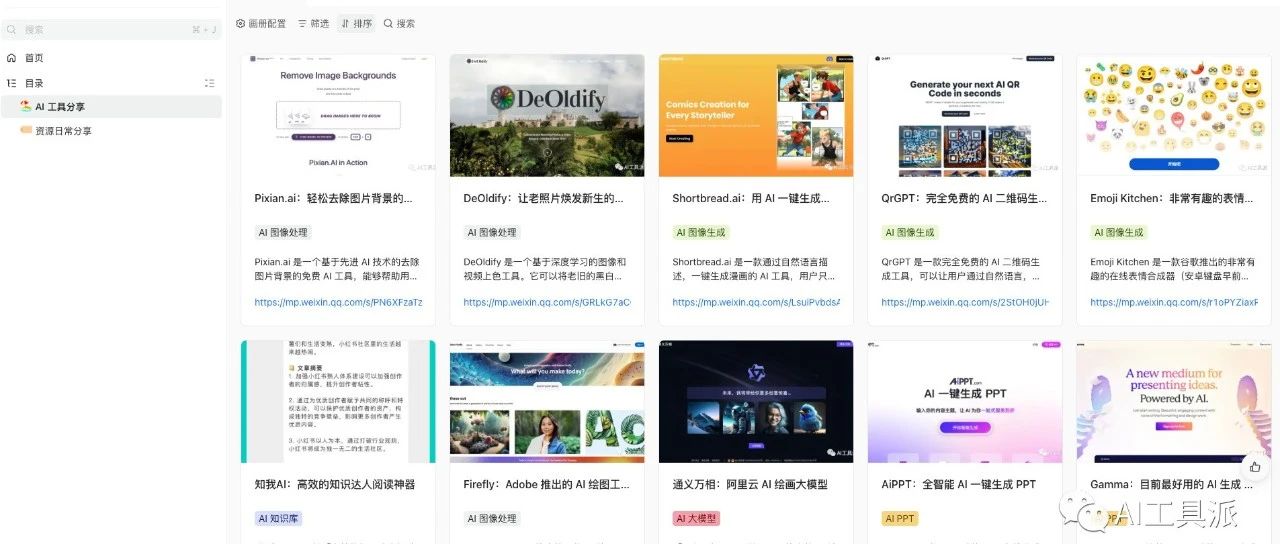Click AI 图像生成 tag on QrGPT card

point(910,232)
